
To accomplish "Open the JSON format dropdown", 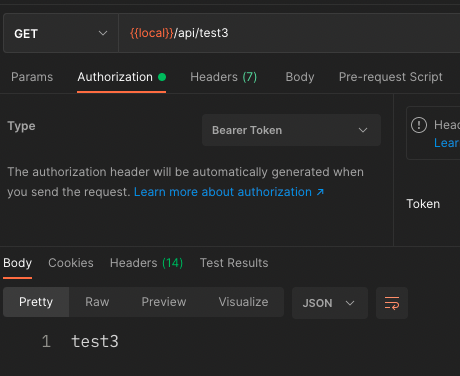I will click(330, 303).
